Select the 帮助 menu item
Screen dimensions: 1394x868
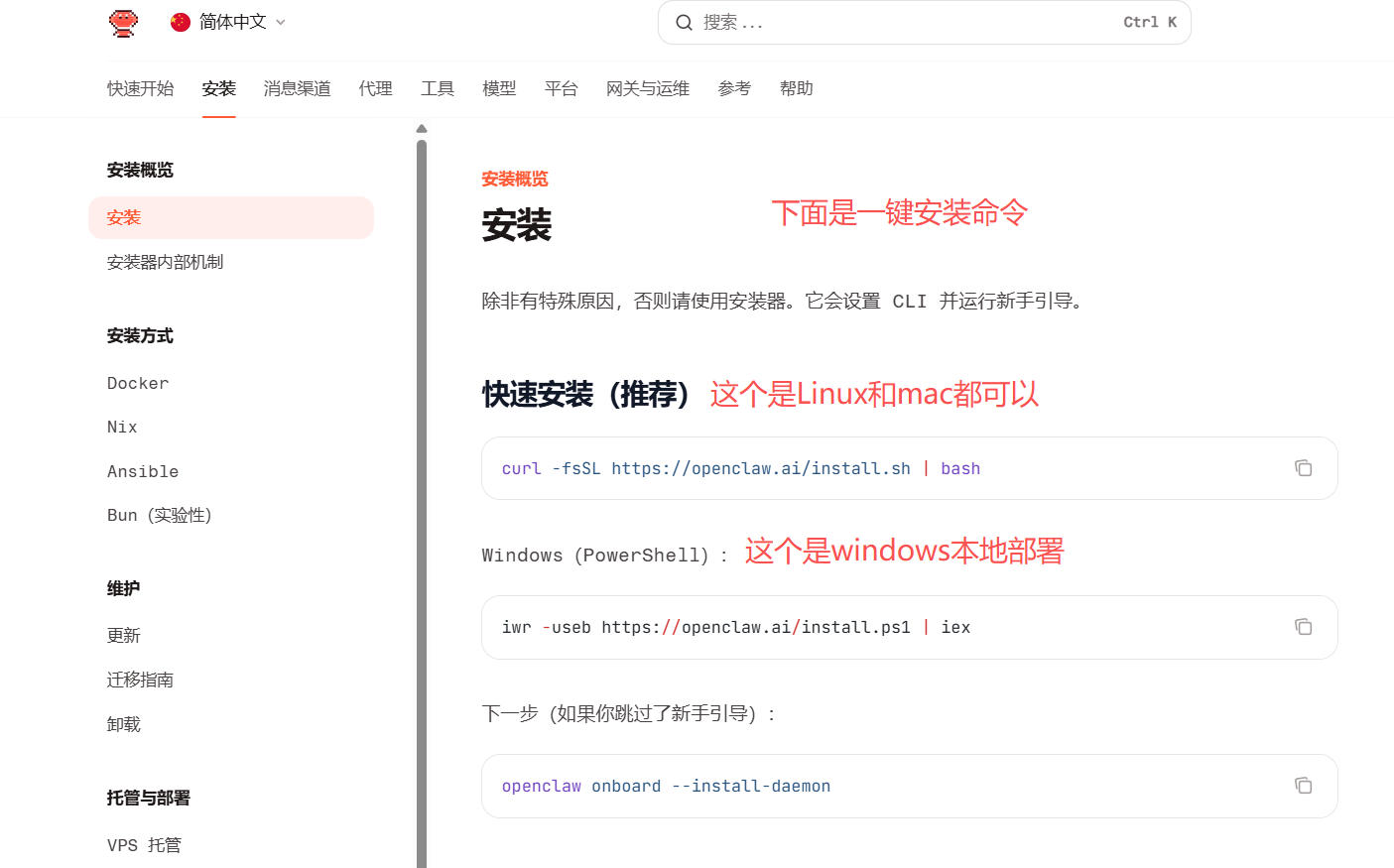click(x=796, y=88)
